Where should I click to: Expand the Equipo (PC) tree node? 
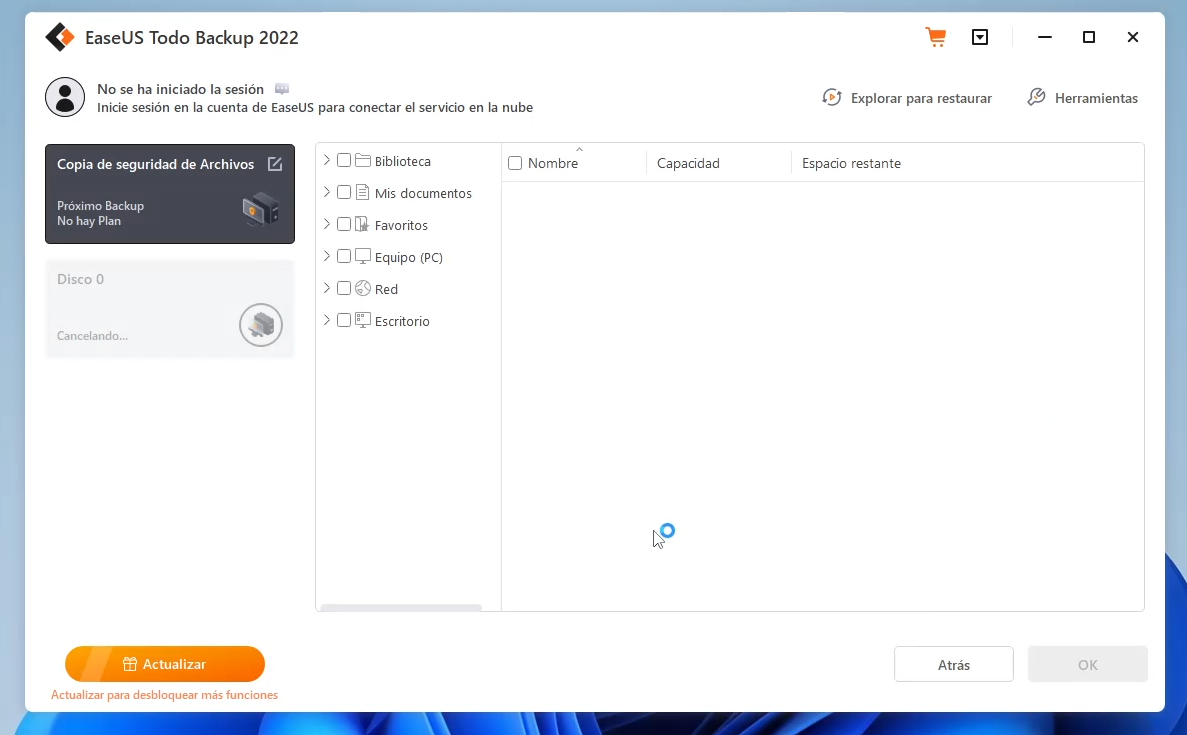(x=327, y=257)
